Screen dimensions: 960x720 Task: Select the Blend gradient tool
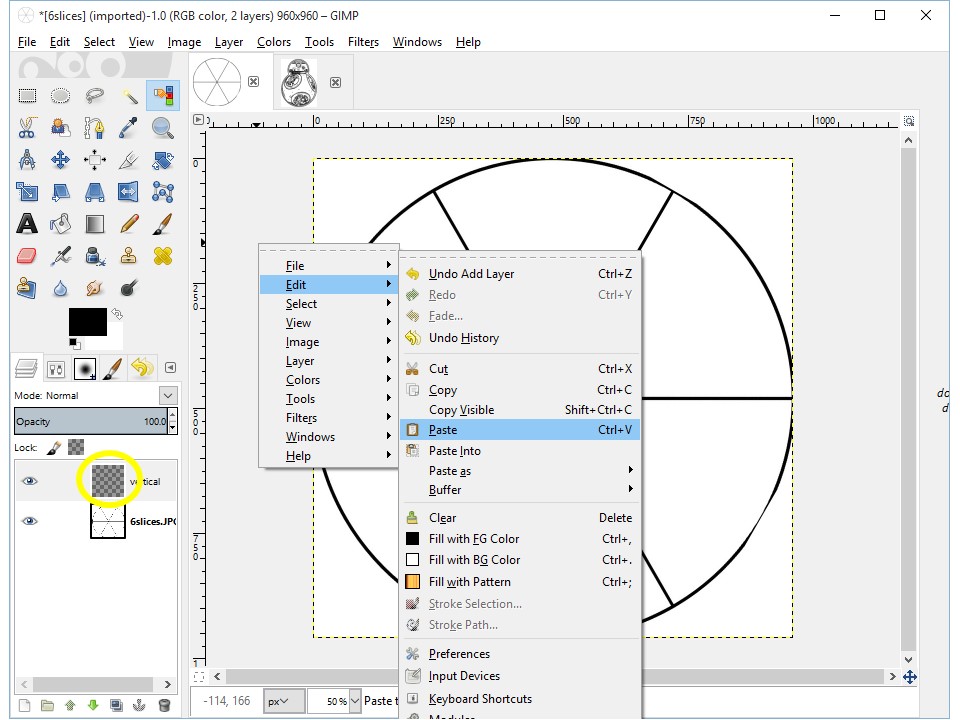[x=94, y=224]
